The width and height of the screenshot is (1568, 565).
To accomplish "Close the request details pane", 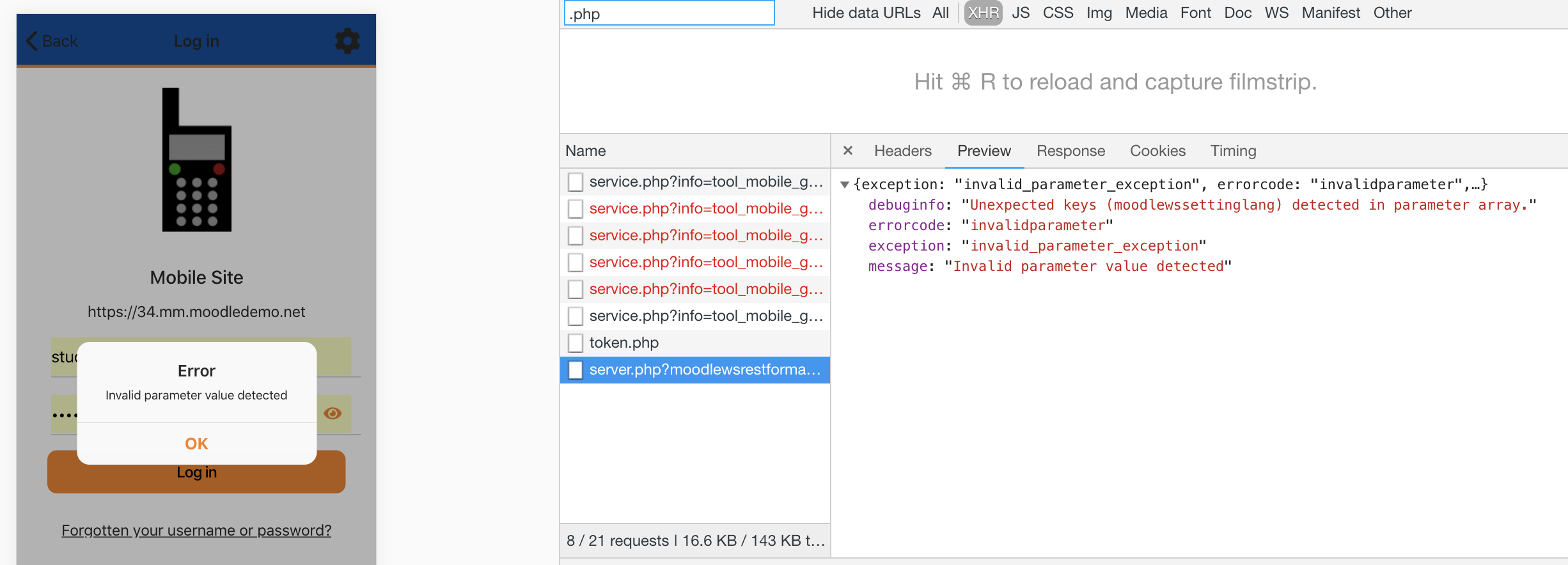I will point(848,151).
